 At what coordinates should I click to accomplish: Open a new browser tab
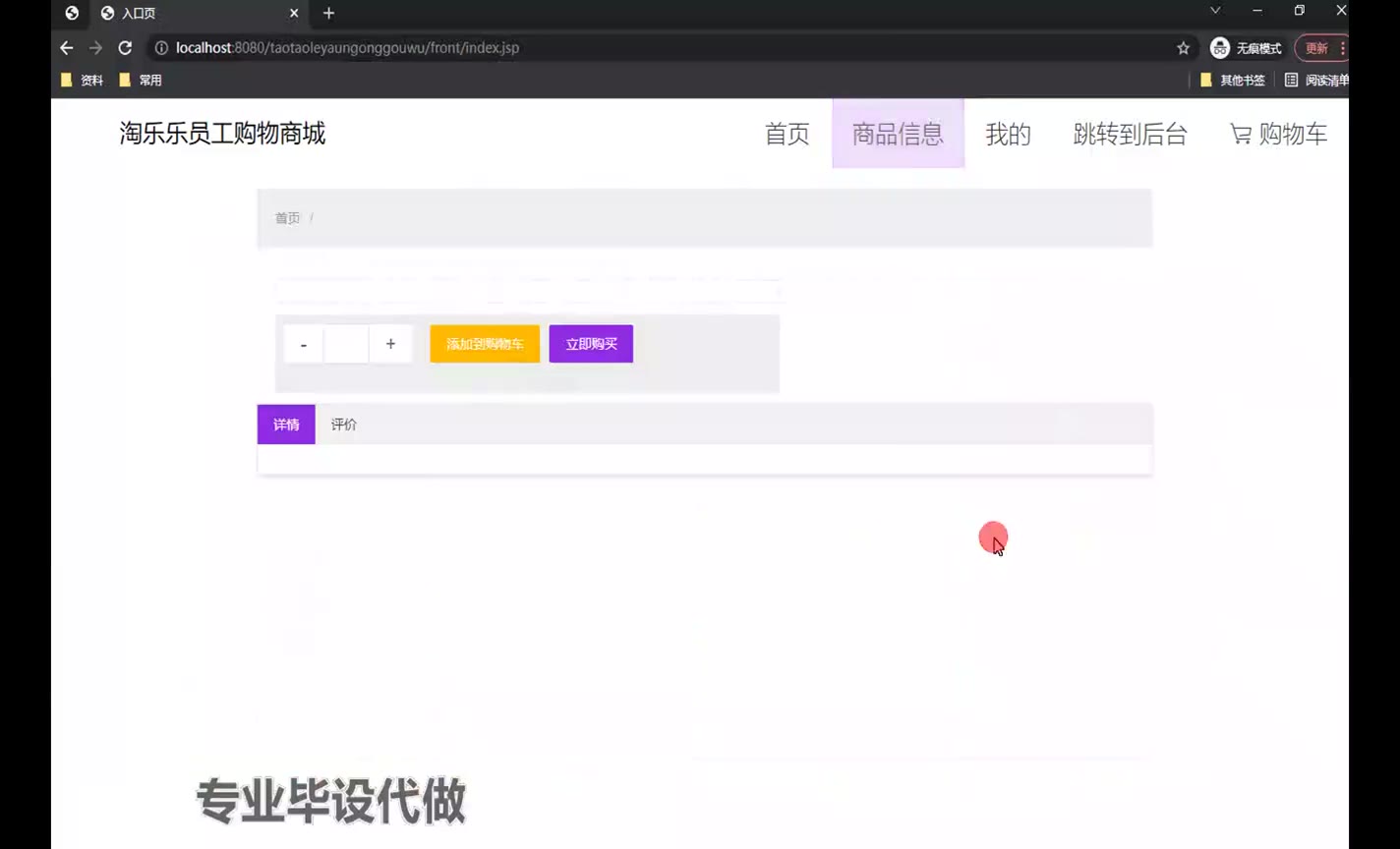(328, 14)
